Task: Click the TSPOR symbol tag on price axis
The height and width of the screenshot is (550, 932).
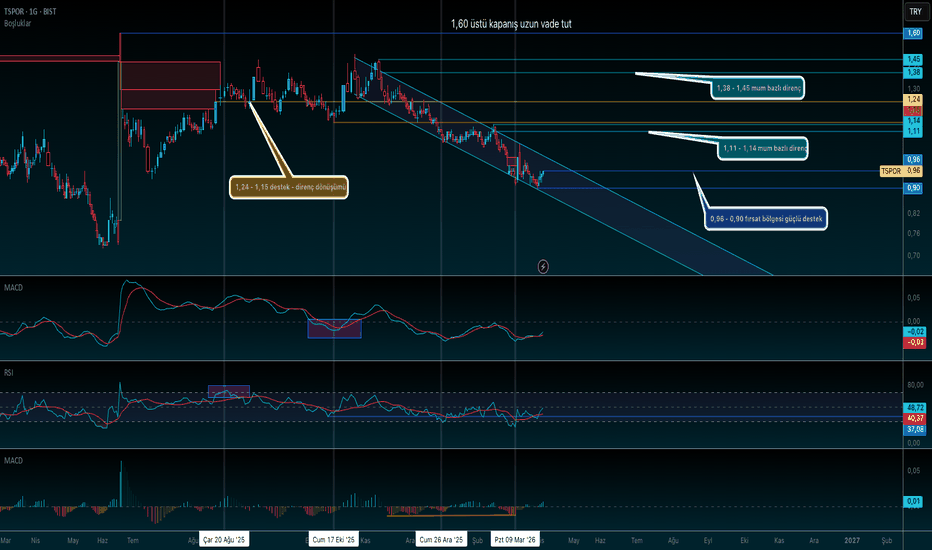Action: click(891, 171)
